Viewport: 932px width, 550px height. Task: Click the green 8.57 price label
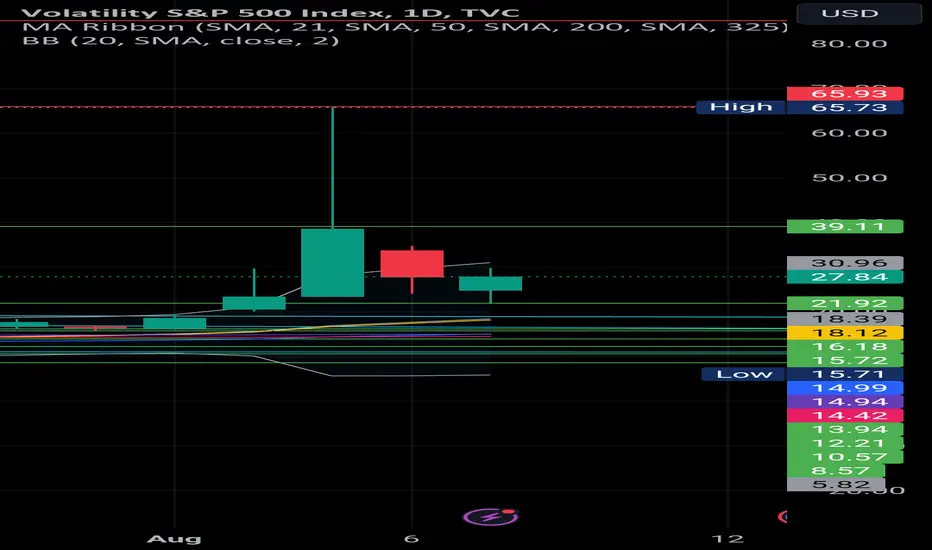click(x=836, y=470)
